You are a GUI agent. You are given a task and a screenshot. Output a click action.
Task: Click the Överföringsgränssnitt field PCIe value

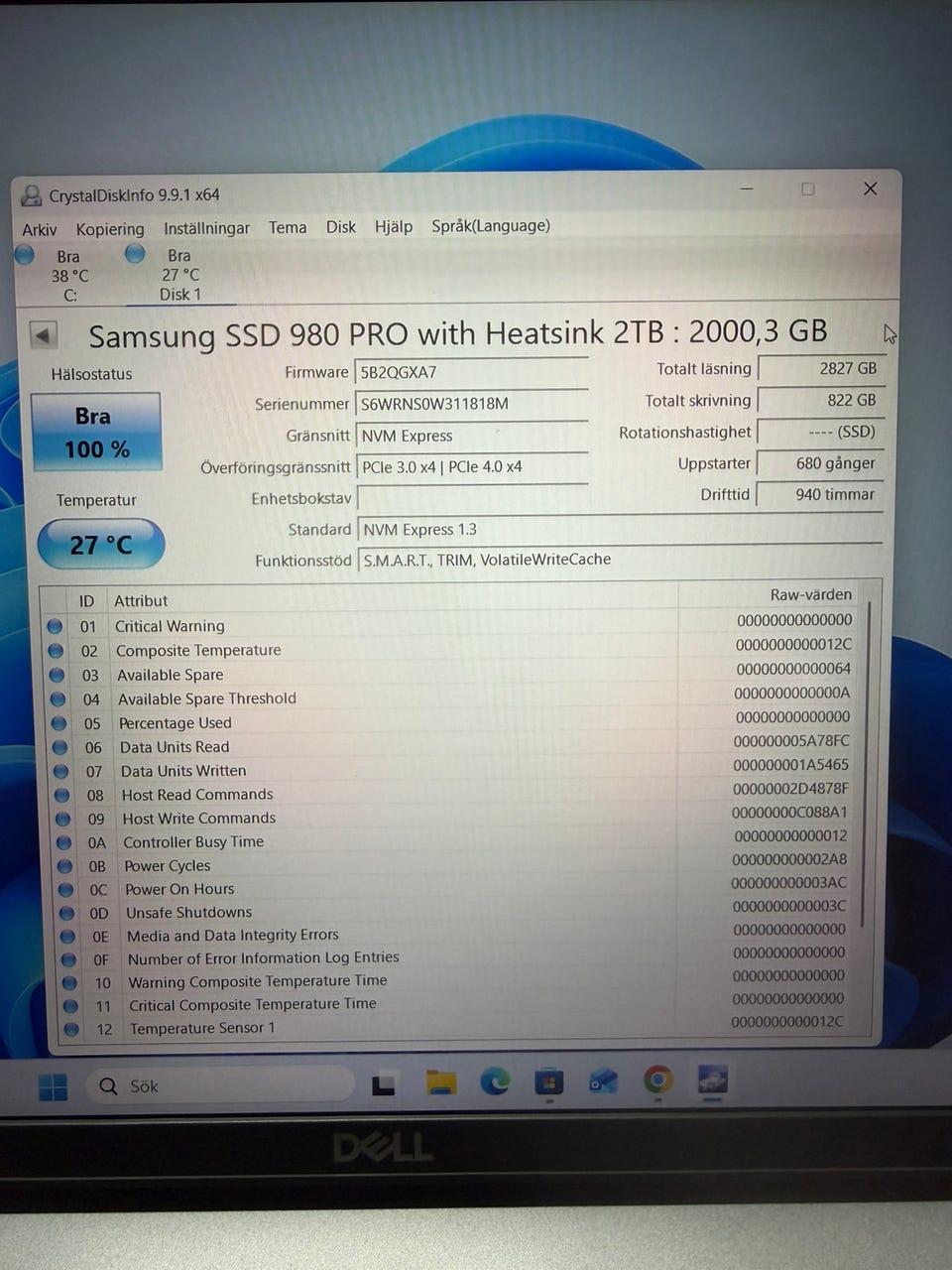472,466
